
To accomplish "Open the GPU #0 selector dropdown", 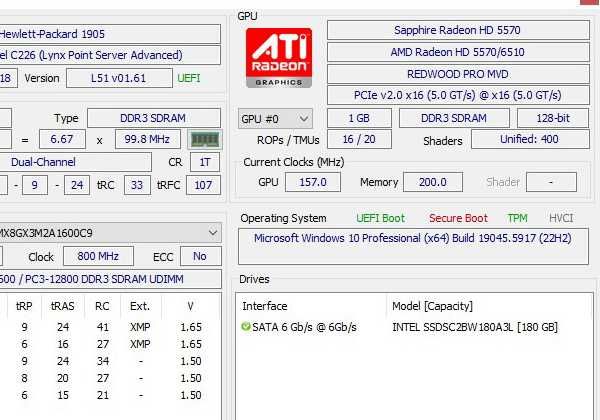I will coord(275,119).
